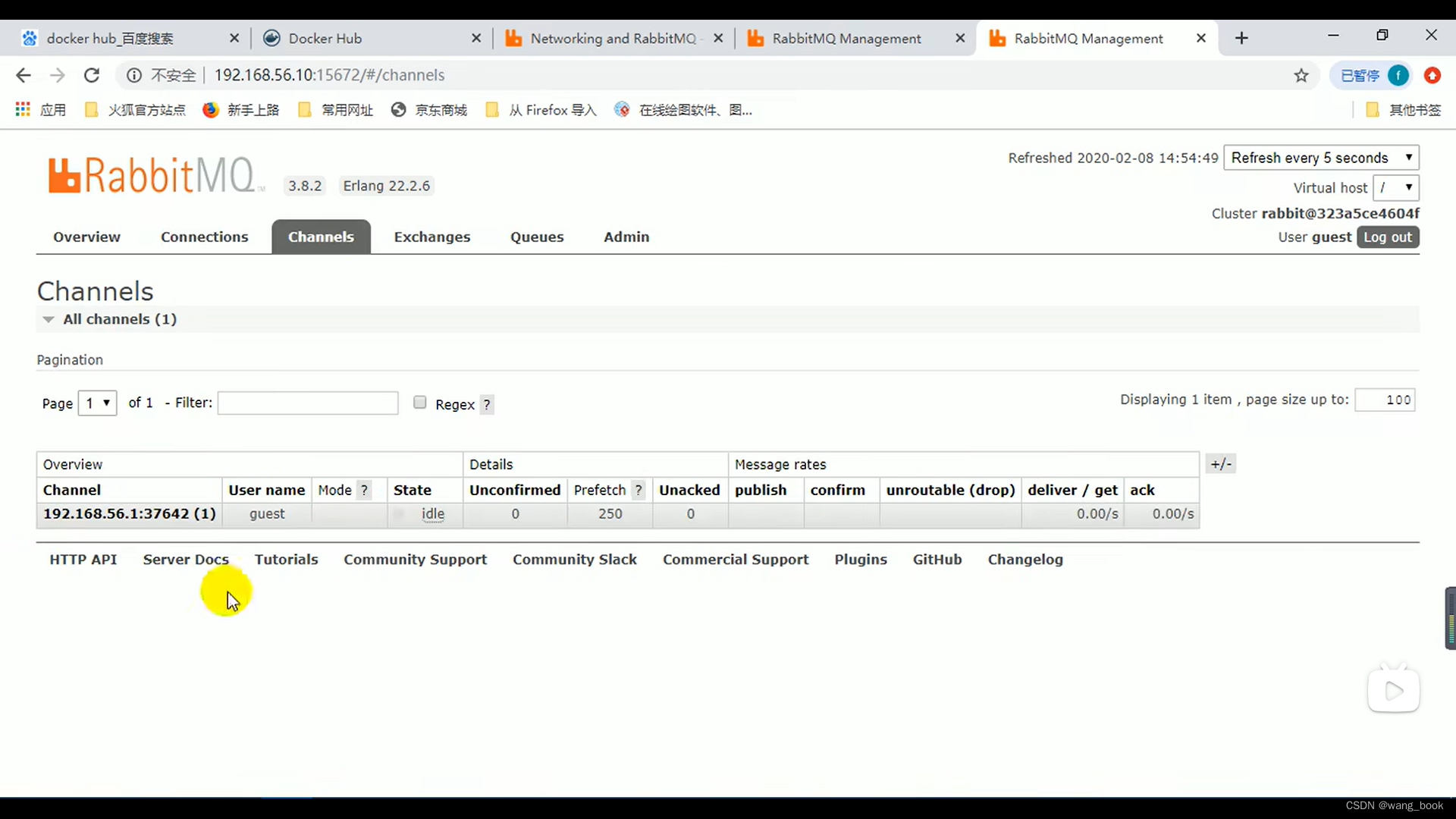Open the Virtual host dropdown
Screen dimensions: 1456x819
pos(1395,187)
